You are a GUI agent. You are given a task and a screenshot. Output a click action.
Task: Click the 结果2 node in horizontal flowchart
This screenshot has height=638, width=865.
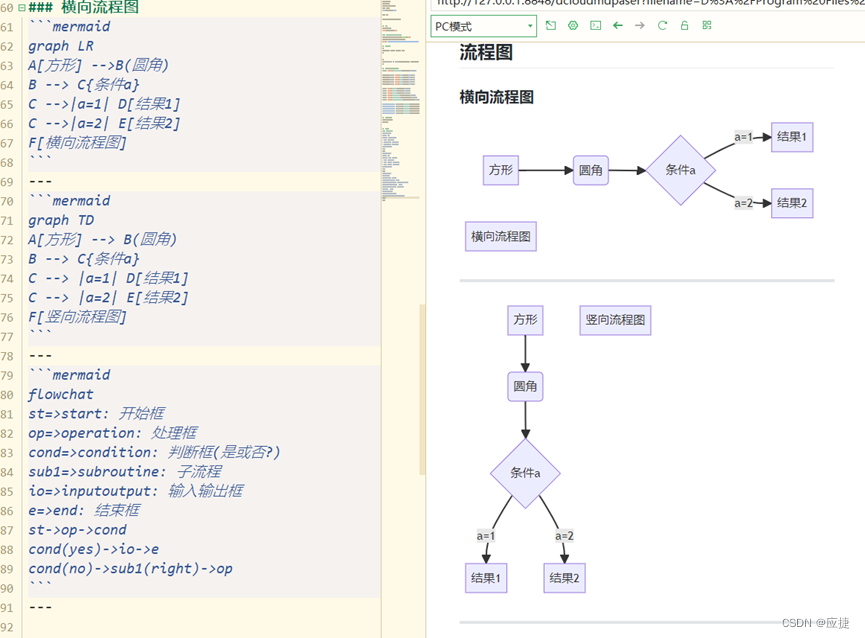click(792, 203)
